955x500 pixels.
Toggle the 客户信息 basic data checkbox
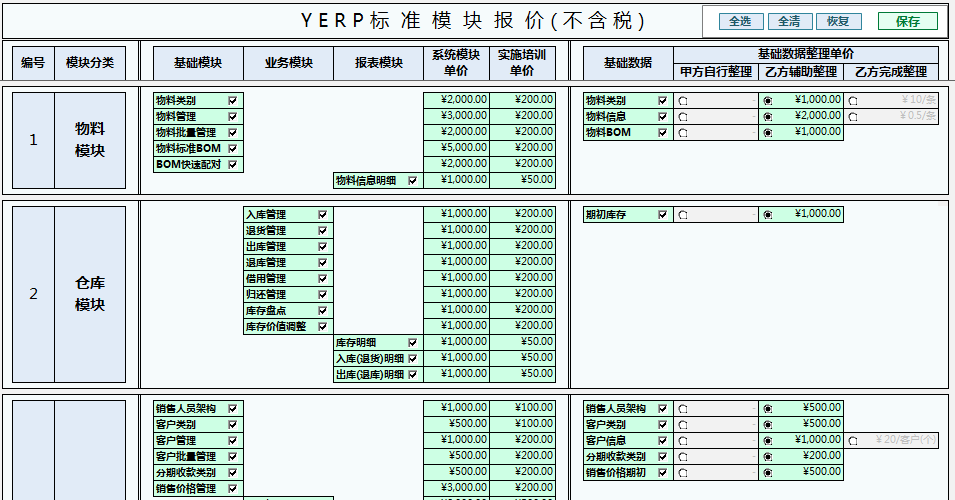[x=662, y=440]
